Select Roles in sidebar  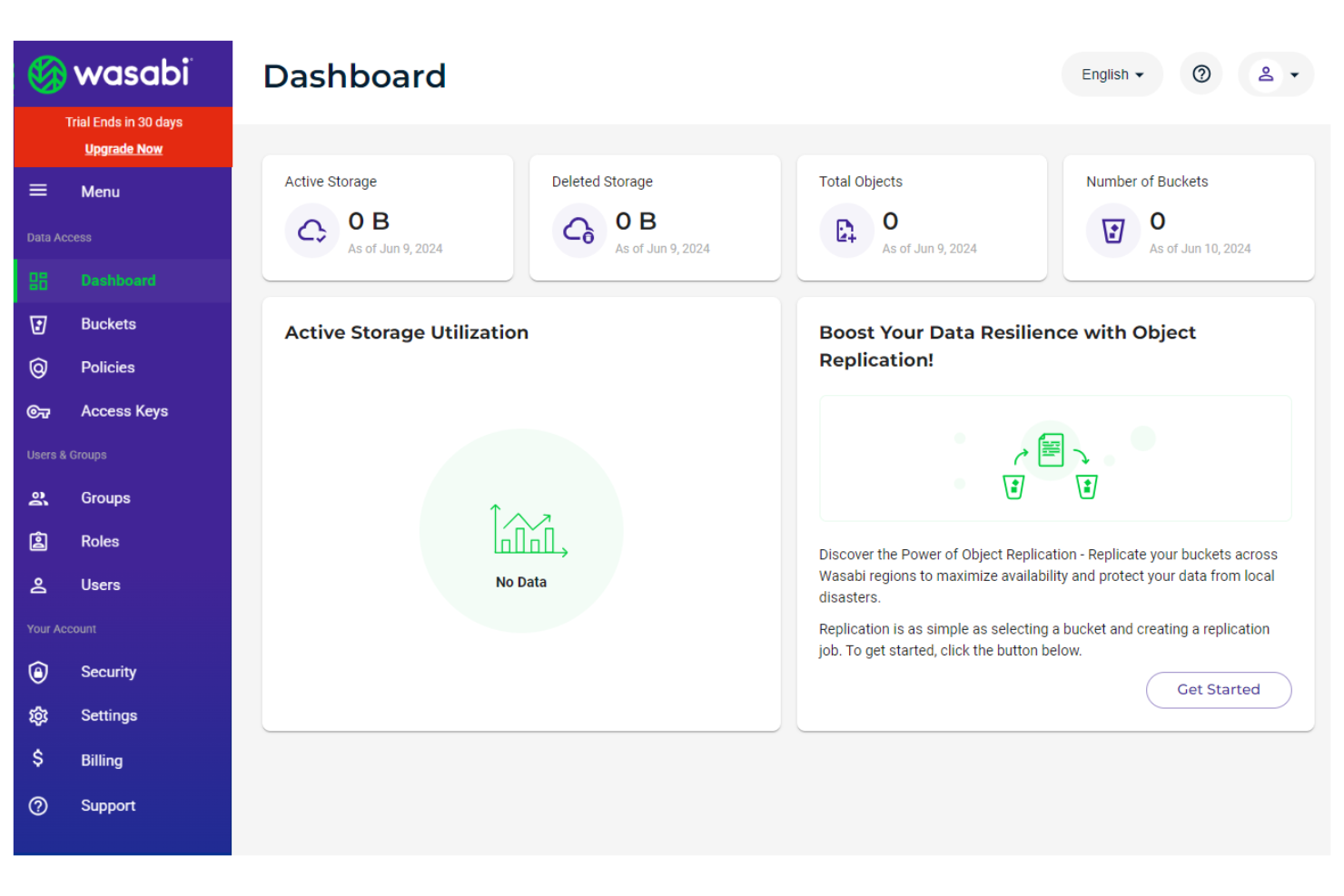pyautogui.click(x=124, y=542)
